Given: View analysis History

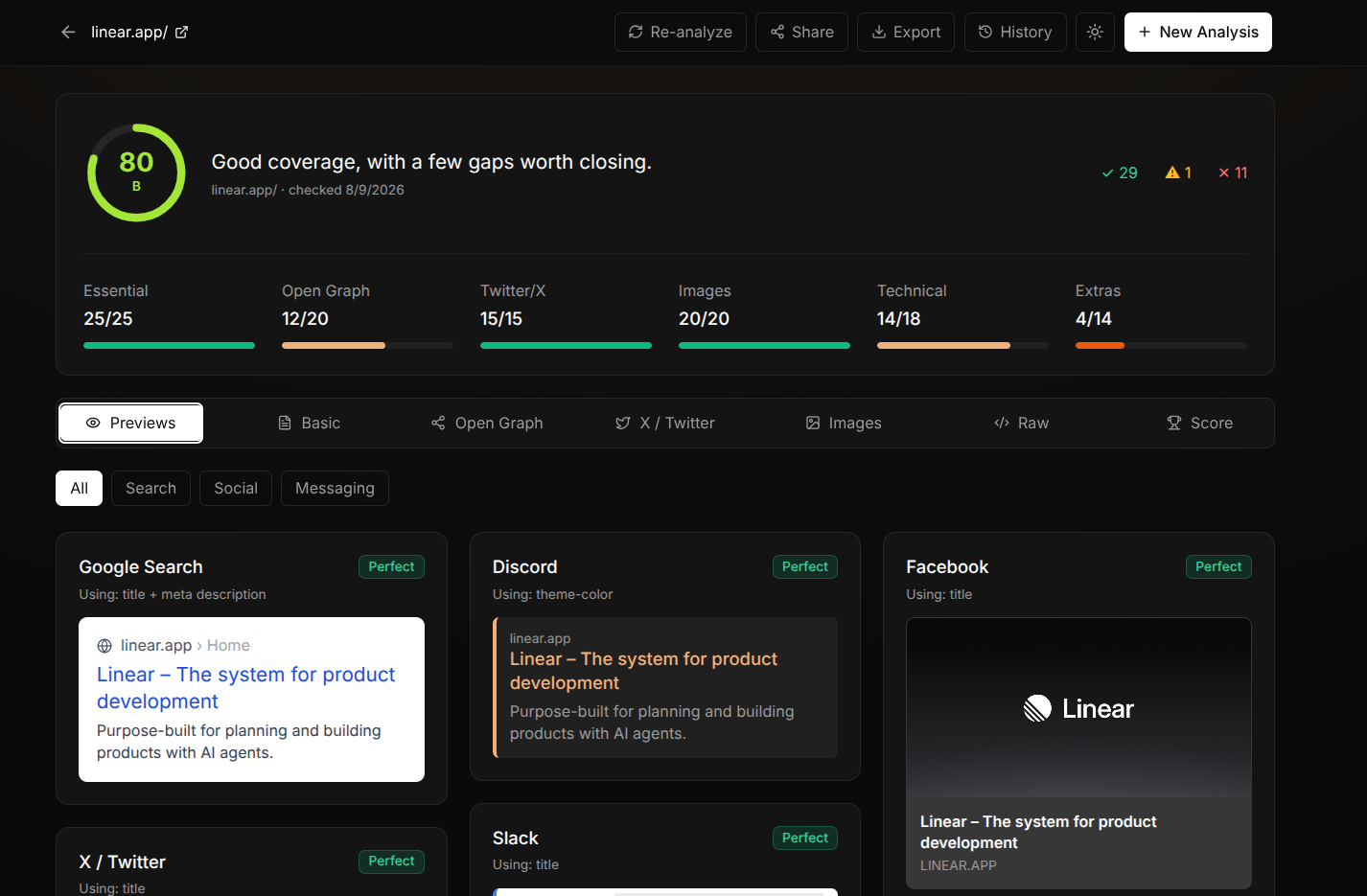Looking at the screenshot, I should click(1015, 32).
